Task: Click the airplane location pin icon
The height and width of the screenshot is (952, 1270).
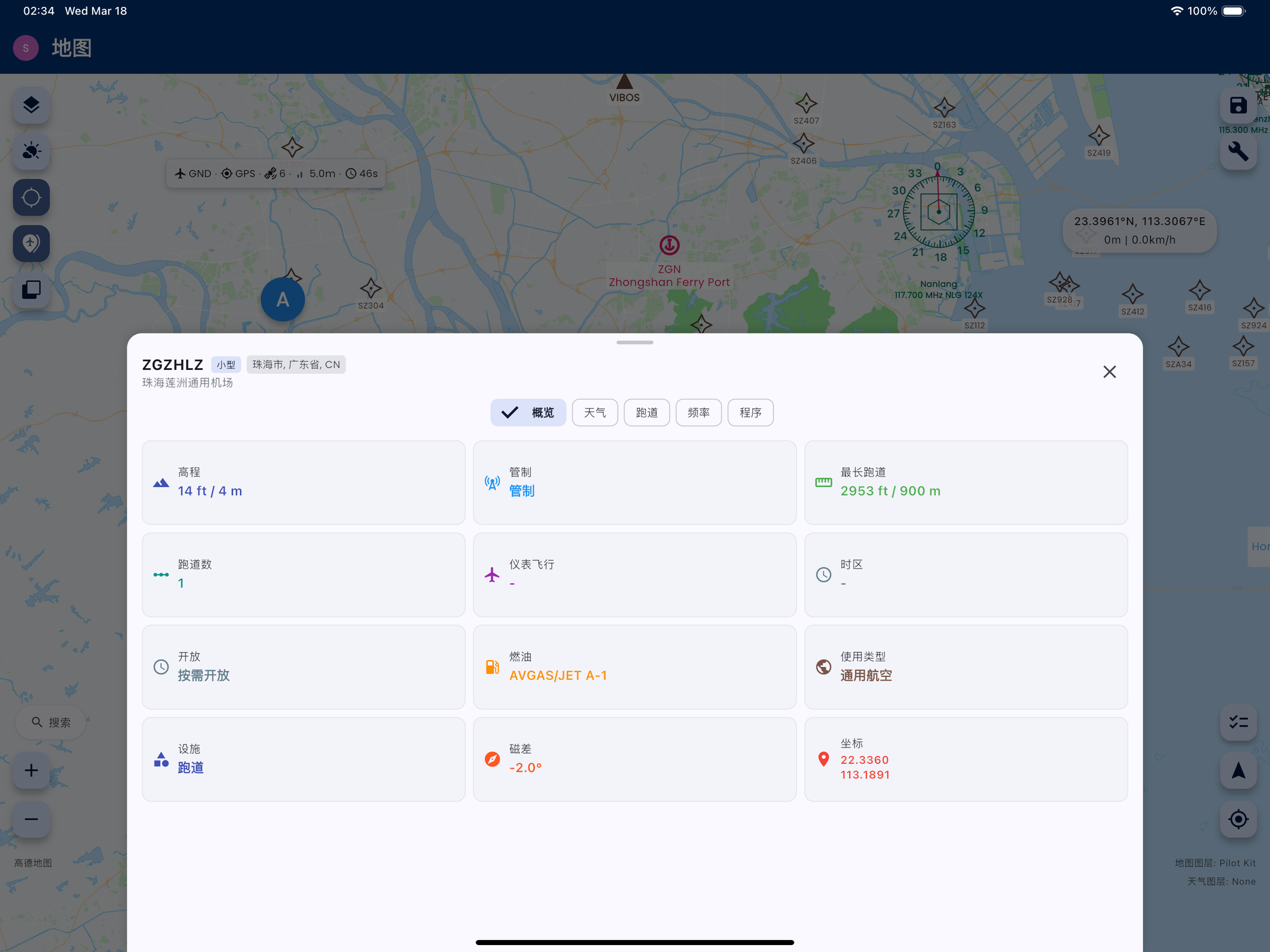Action: (31, 243)
